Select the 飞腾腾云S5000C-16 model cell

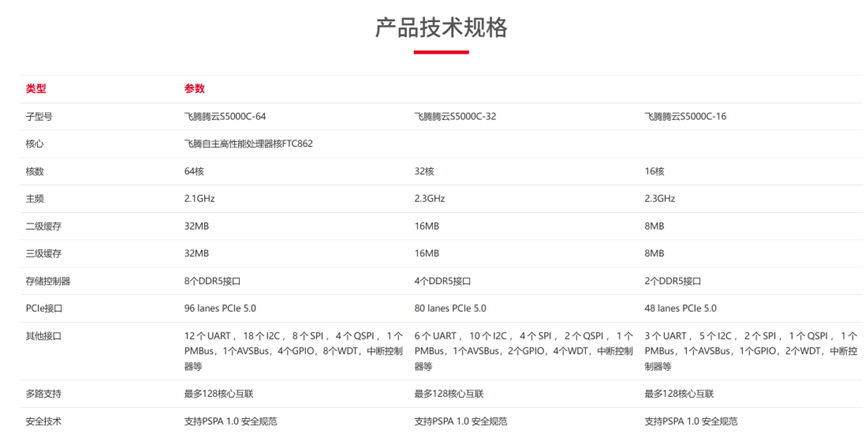[x=685, y=116]
